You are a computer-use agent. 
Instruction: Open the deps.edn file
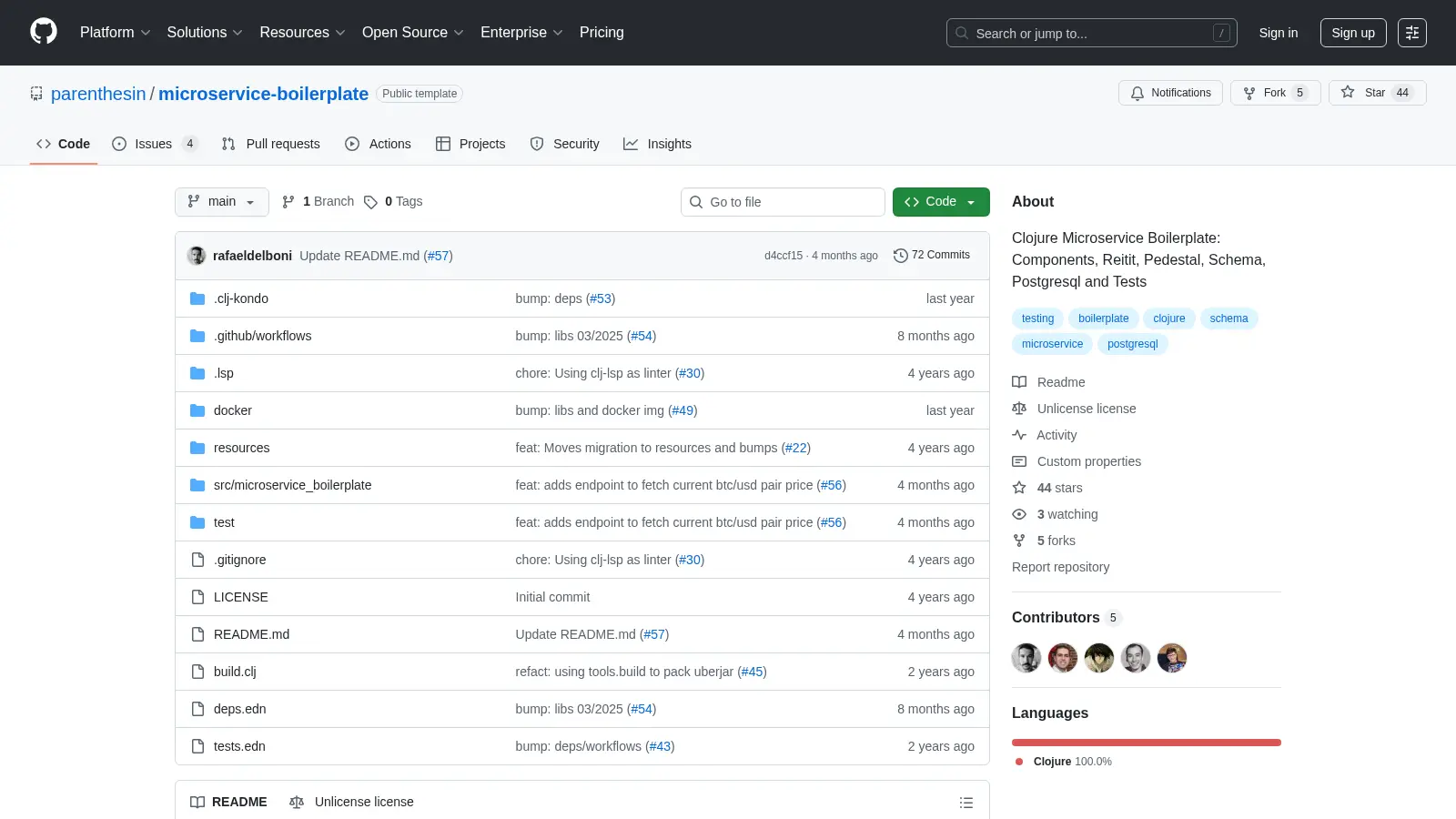pos(240,709)
